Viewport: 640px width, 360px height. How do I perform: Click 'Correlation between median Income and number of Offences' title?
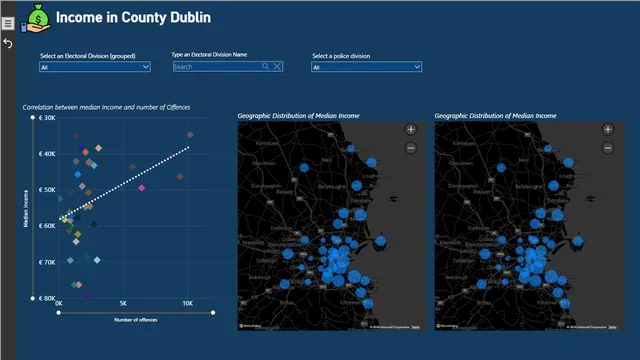tap(106, 107)
